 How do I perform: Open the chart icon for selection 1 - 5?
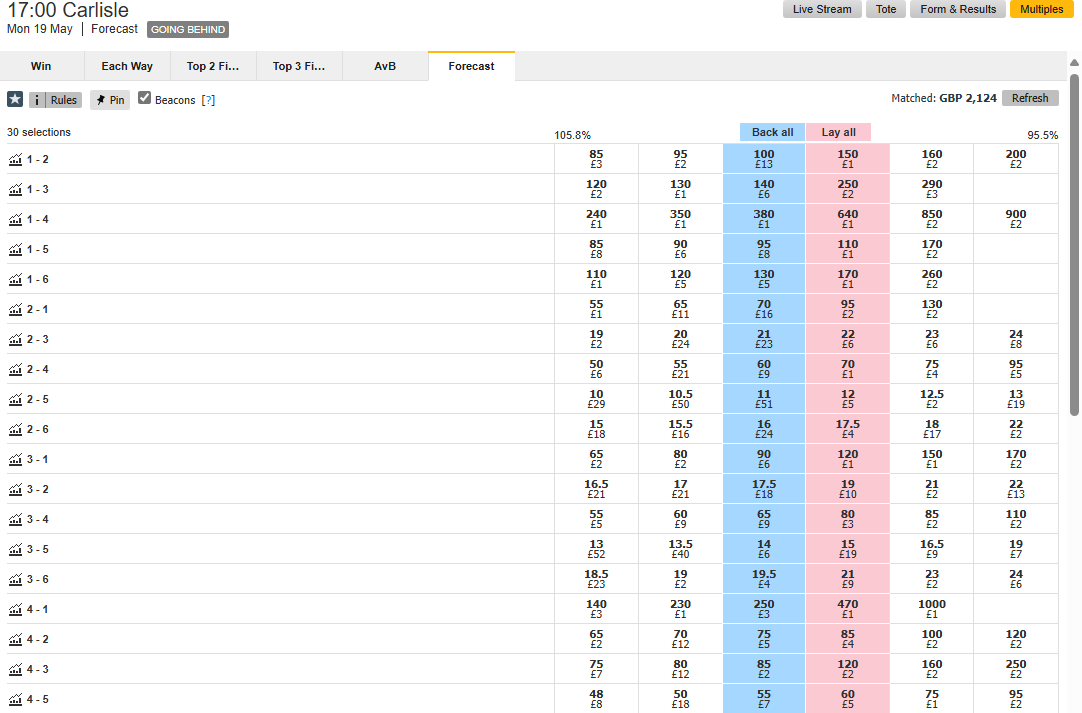click(15, 249)
